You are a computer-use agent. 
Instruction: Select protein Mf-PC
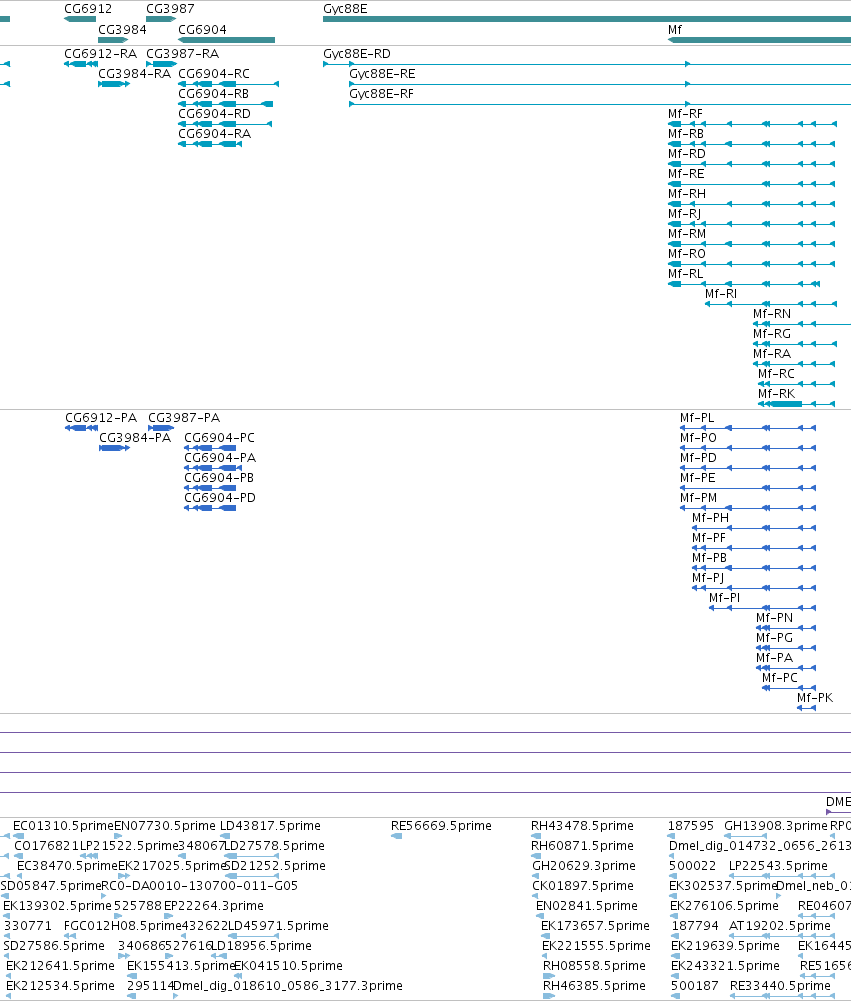click(x=780, y=677)
